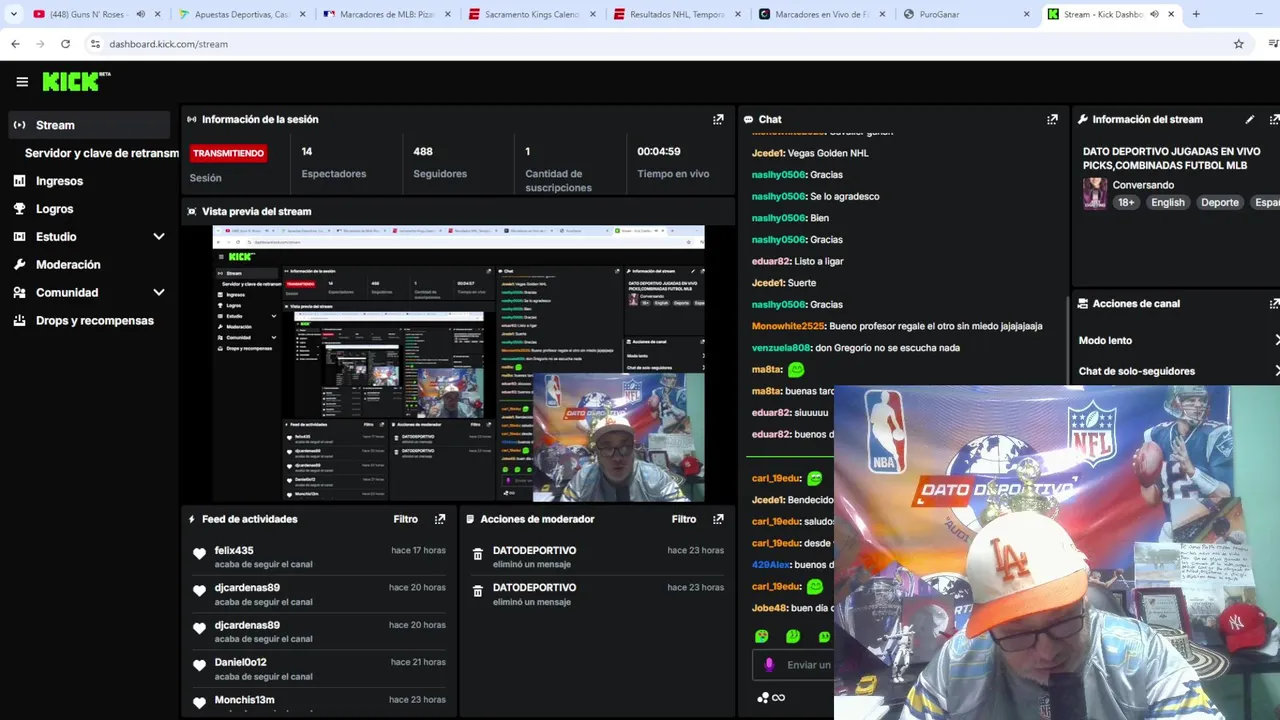
Task: Click the Enviar un mensaje chat input
Action: point(795,665)
